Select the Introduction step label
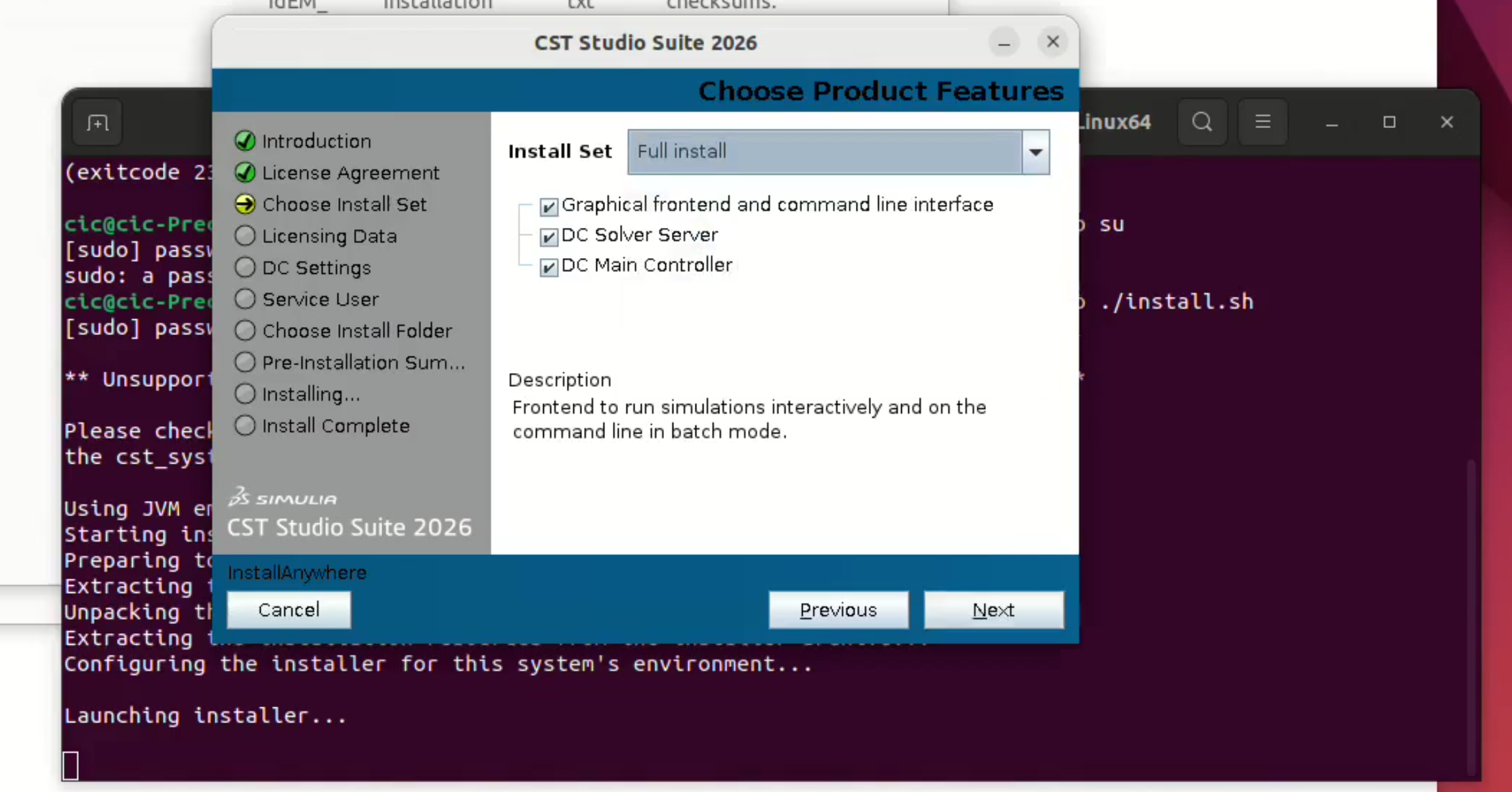 click(317, 141)
